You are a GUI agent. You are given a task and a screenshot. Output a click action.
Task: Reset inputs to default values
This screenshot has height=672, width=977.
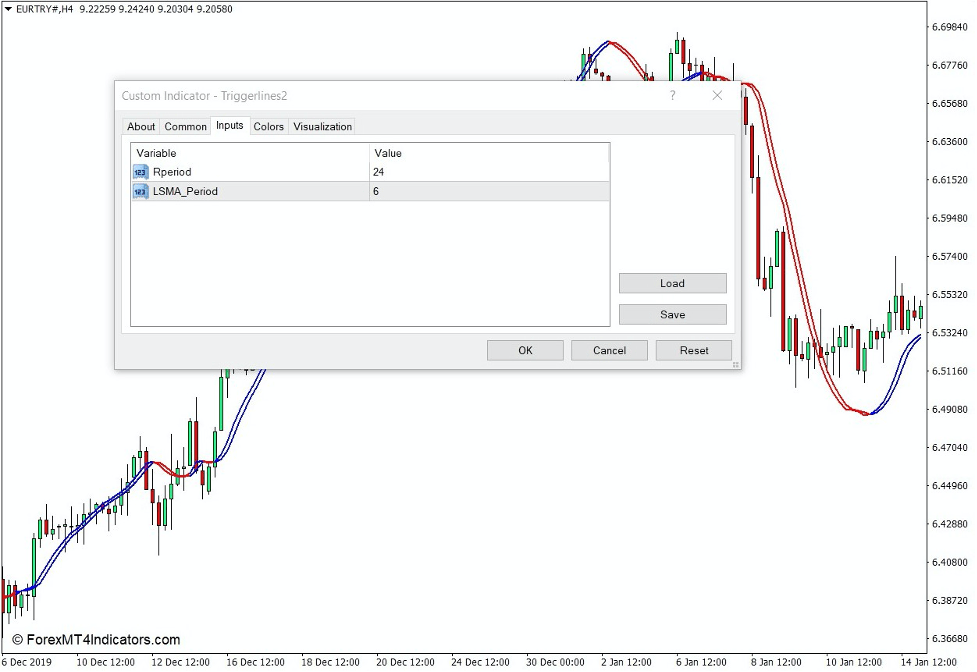(x=693, y=350)
